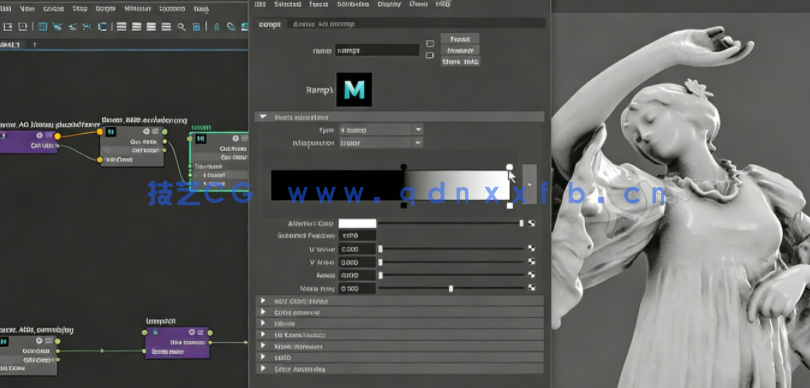Viewport: 810px width, 388px height.
Task: Expand the Effects section
Action: pos(263,323)
